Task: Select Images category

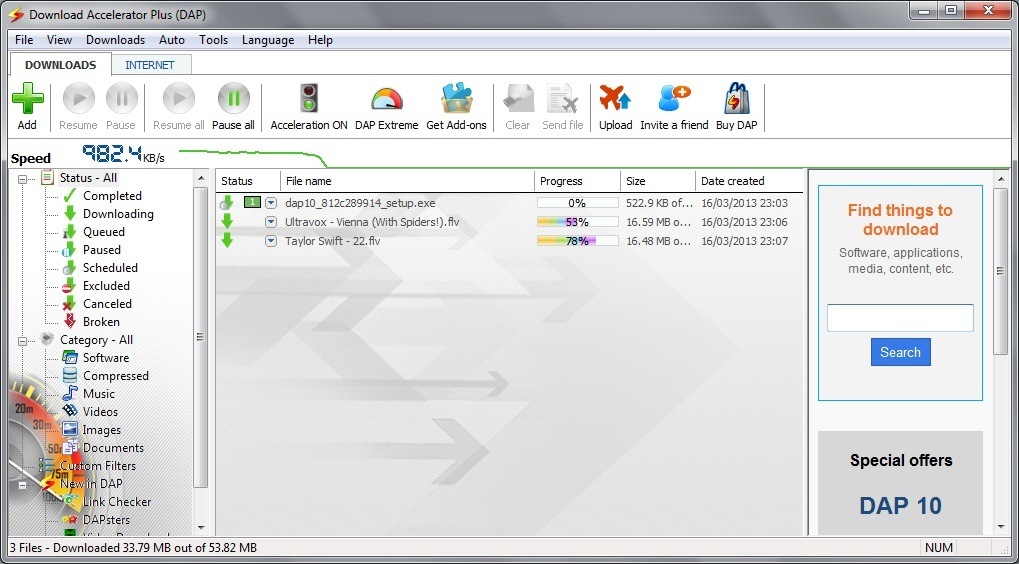Action: click(x=101, y=429)
